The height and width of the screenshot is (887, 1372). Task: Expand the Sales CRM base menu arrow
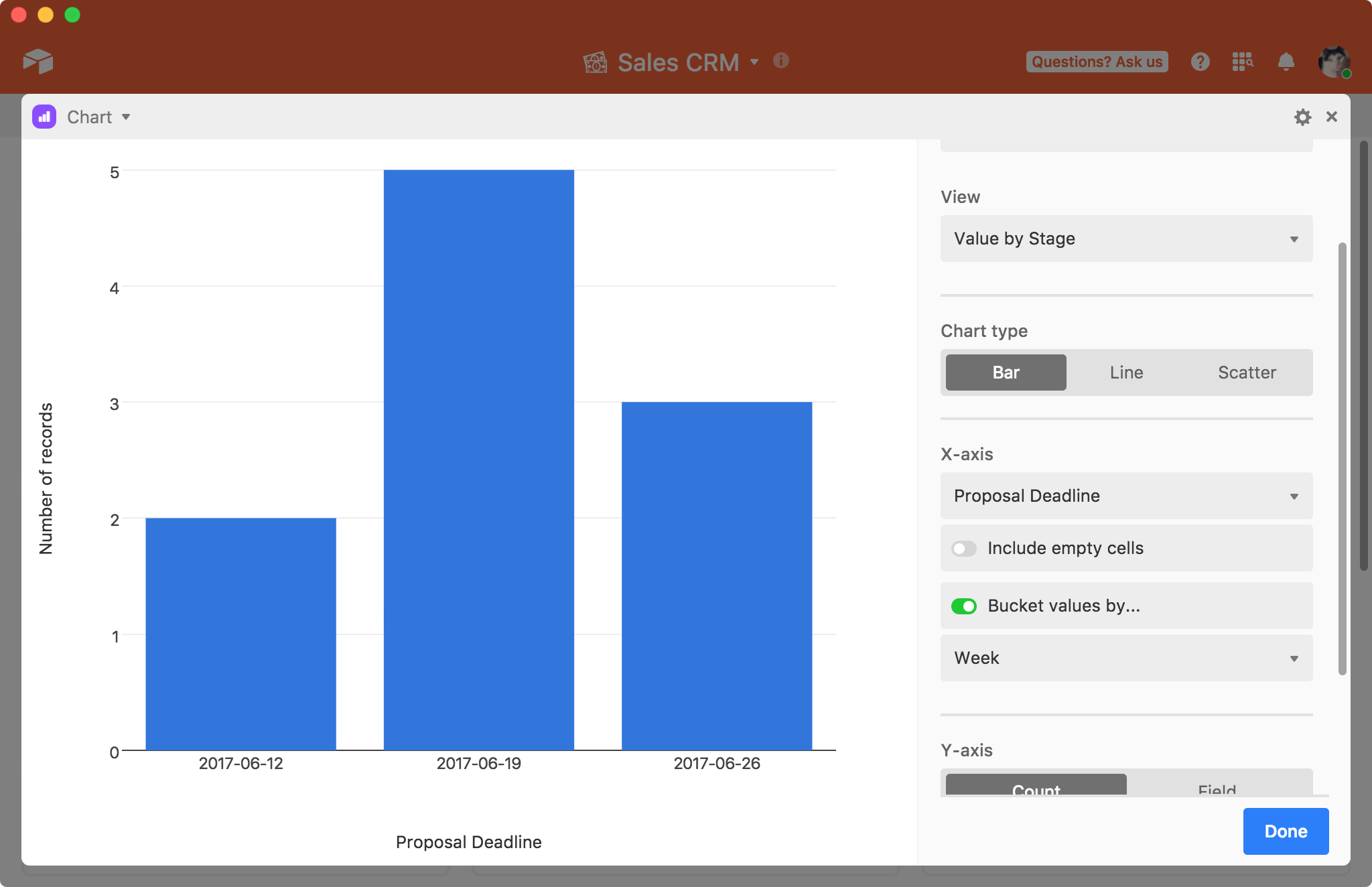pyautogui.click(x=754, y=62)
